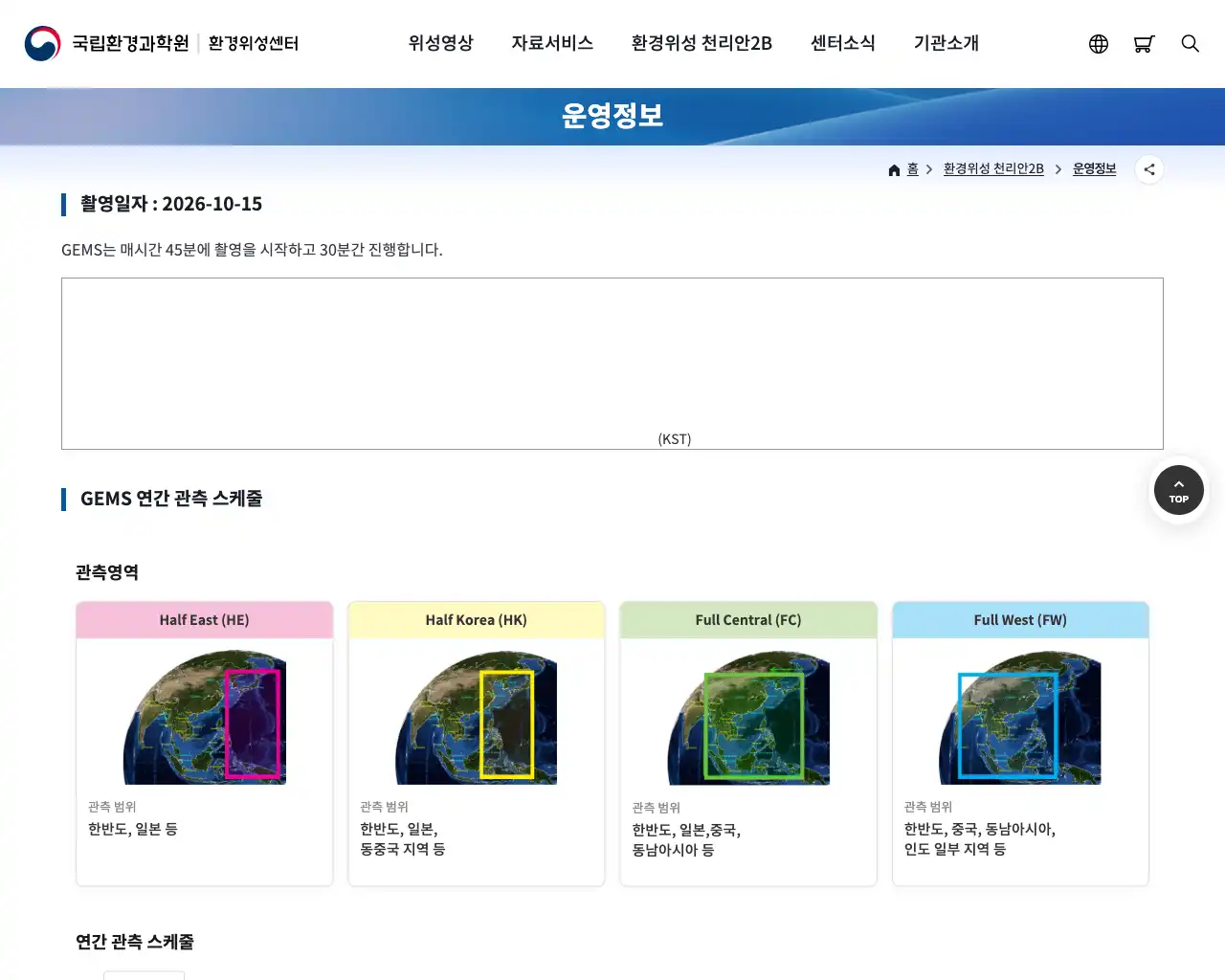Follow the 운영정보 breadcrumb link
The image size is (1225, 980).
click(x=1095, y=169)
